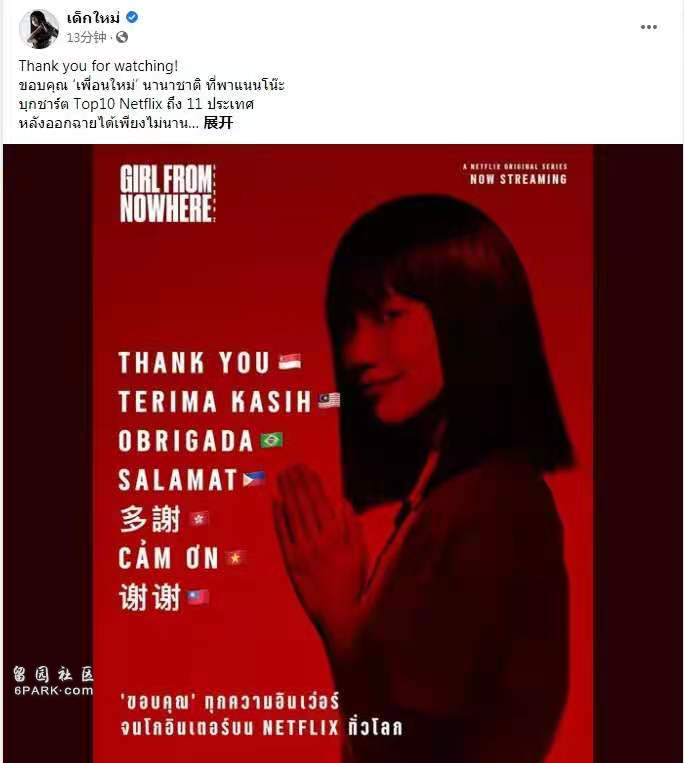The width and height of the screenshot is (684, 763).
Task: Click the Singapore flag beside THANK YOU
Action: tap(290, 362)
